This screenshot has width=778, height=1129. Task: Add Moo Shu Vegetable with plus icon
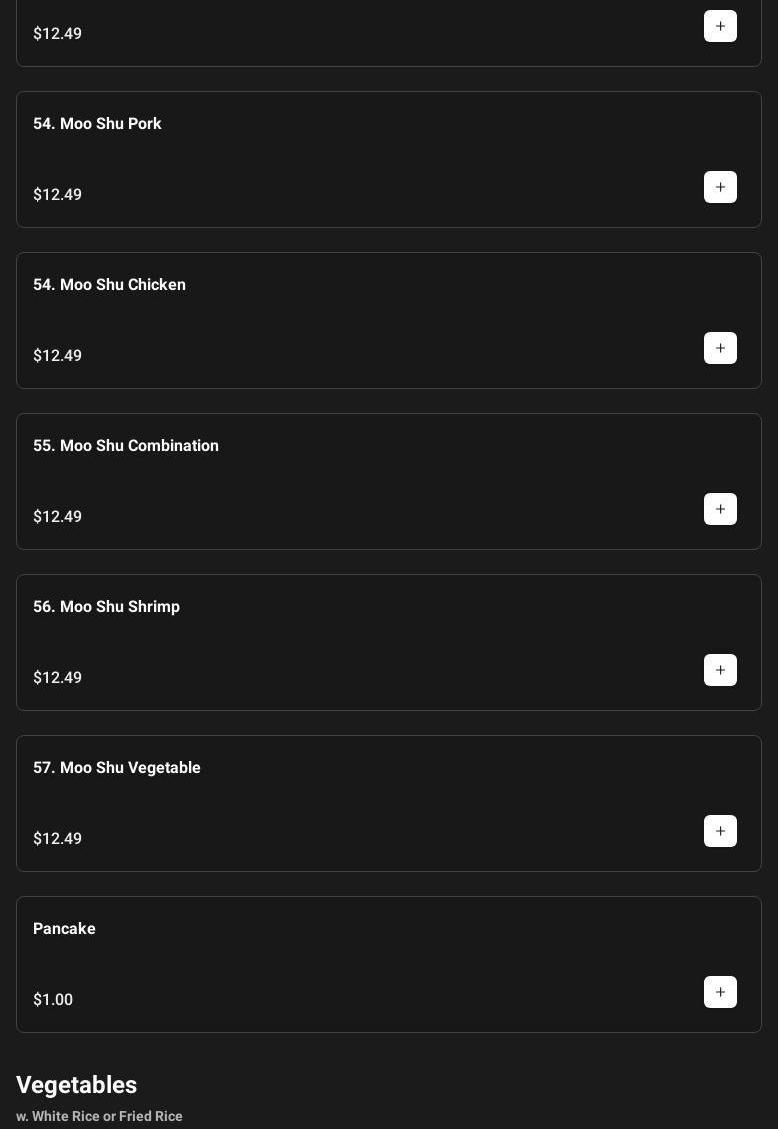click(x=720, y=831)
